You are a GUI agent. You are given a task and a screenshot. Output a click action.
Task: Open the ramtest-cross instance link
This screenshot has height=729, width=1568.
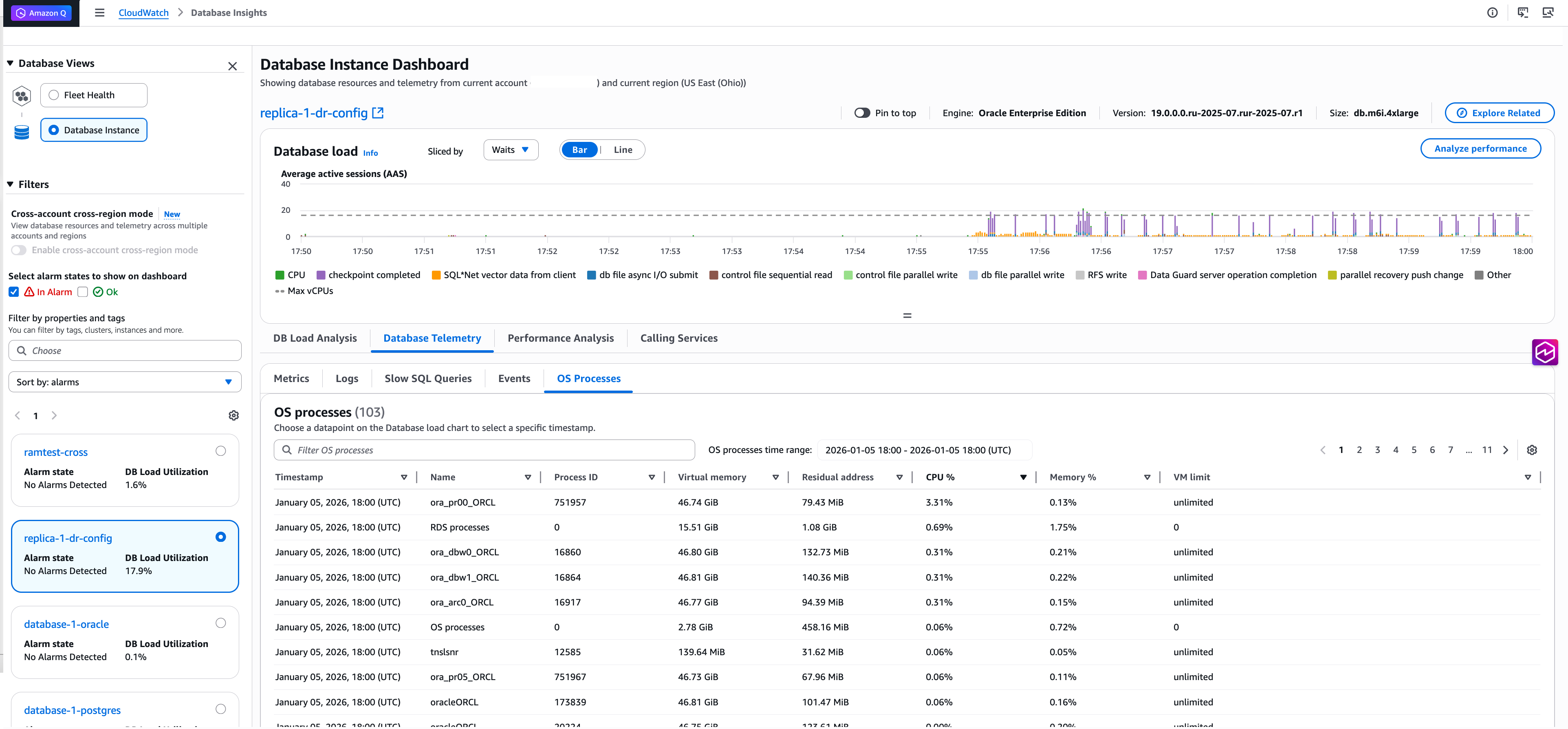tap(56, 452)
